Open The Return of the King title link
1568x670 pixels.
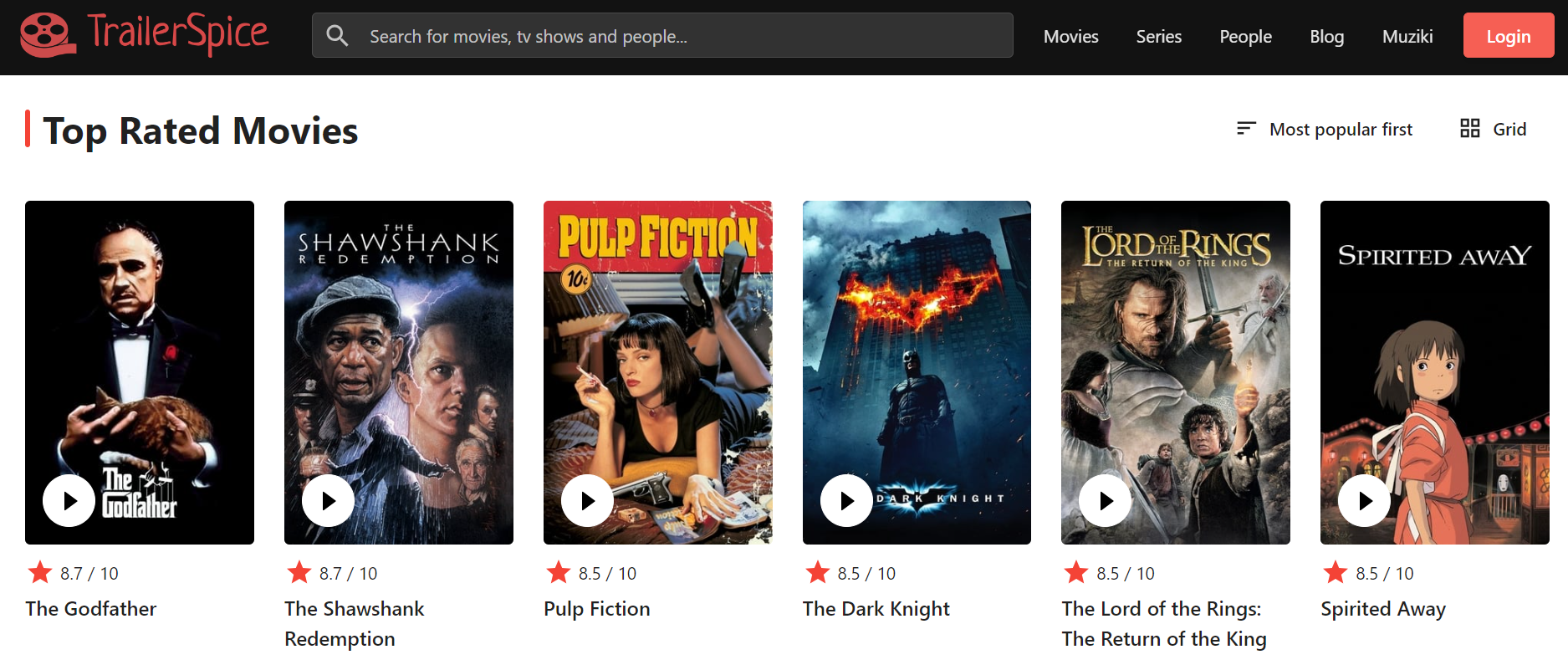pos(1164,624)
